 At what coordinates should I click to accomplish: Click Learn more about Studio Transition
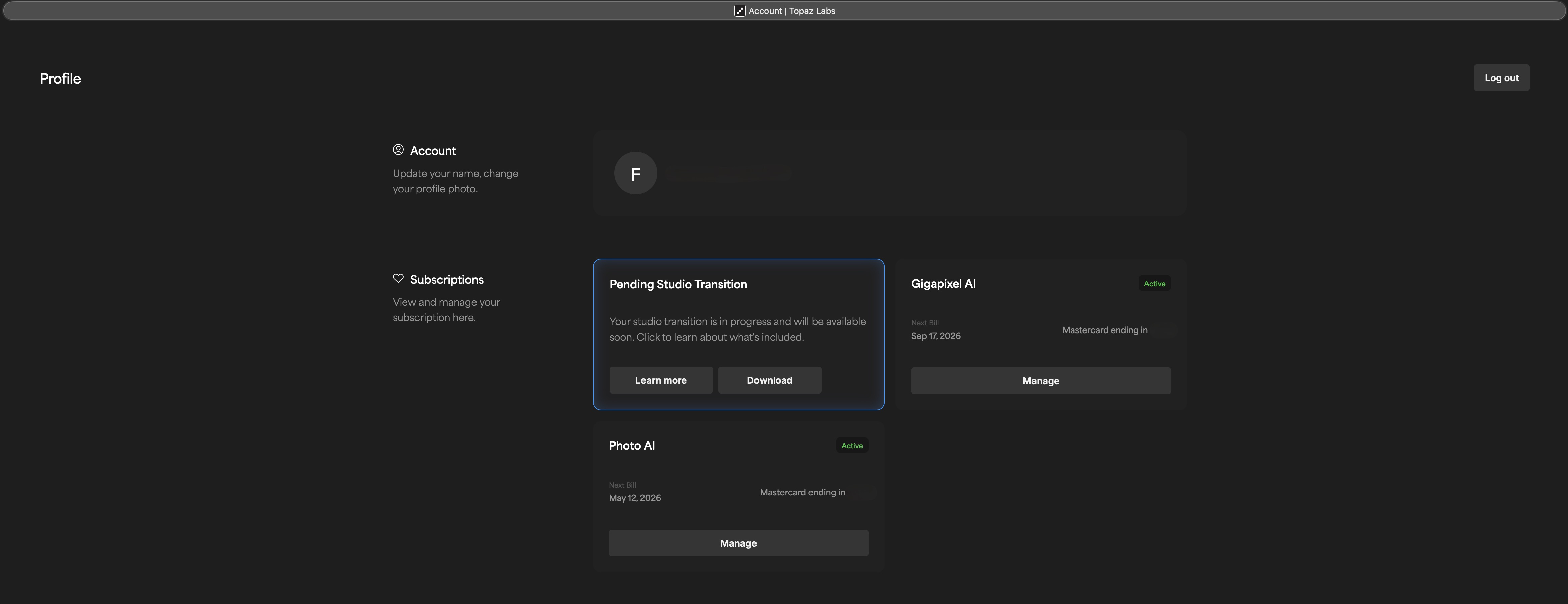[x=661, y=380]
